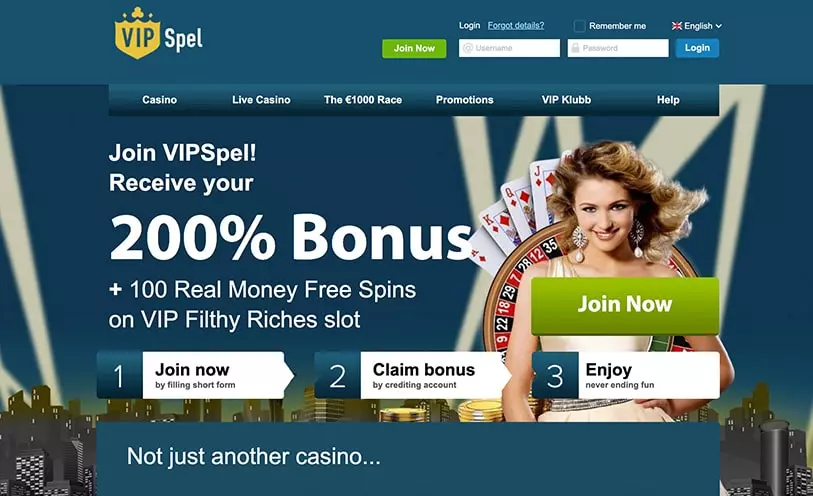Select VIP Klubb in navigation bar
The image size is (813, 496).
tap(566, 100)
